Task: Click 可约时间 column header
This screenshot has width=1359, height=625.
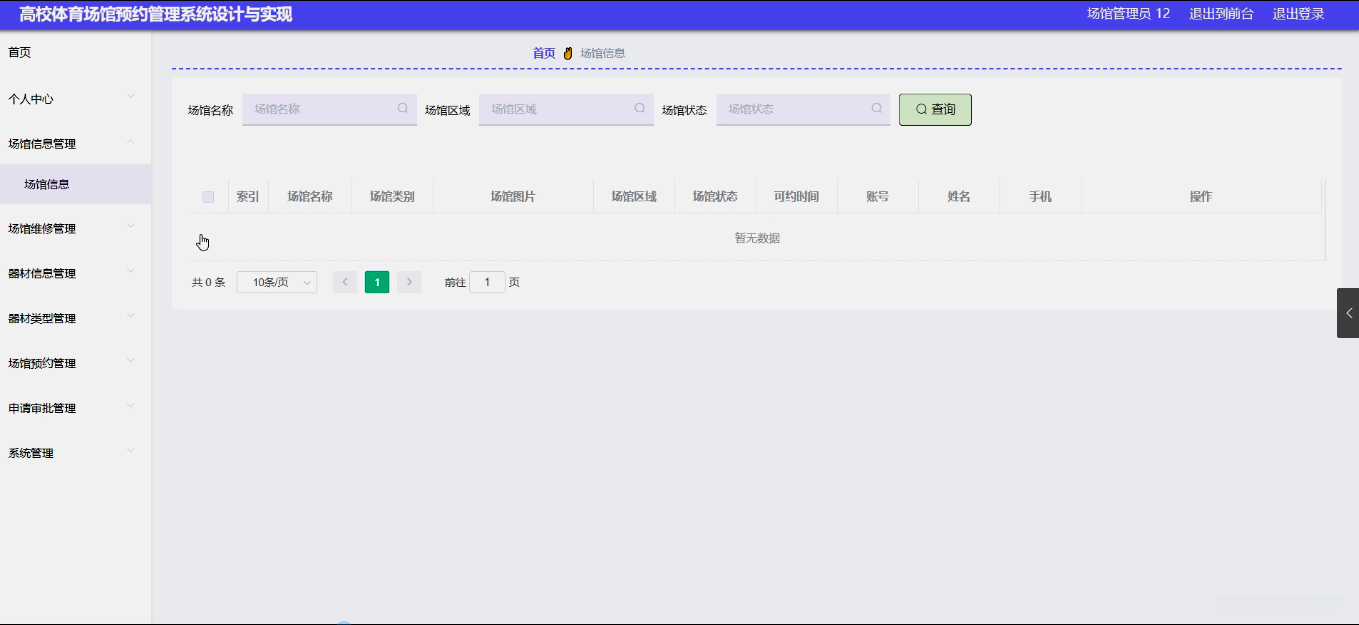Action: pos(796,196)
